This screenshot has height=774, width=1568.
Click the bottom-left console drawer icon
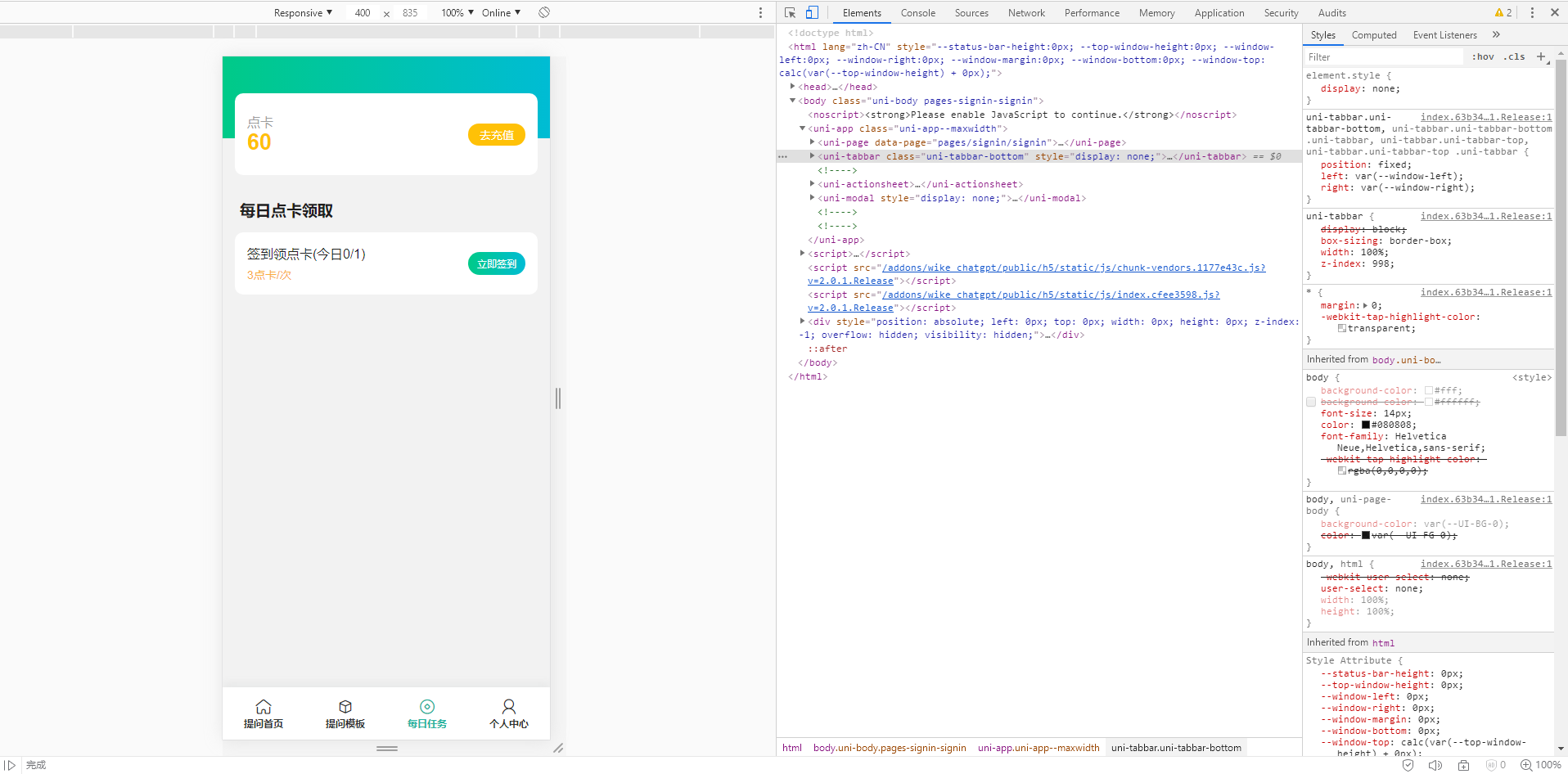coord(10,765)
